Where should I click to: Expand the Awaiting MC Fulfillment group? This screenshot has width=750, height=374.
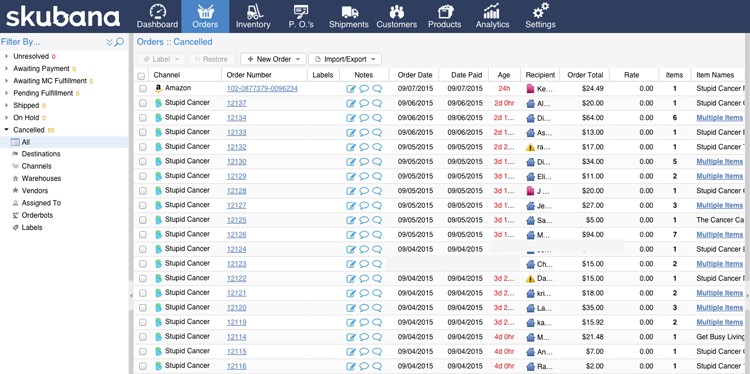pyautogui.click(x=6, y=81)
